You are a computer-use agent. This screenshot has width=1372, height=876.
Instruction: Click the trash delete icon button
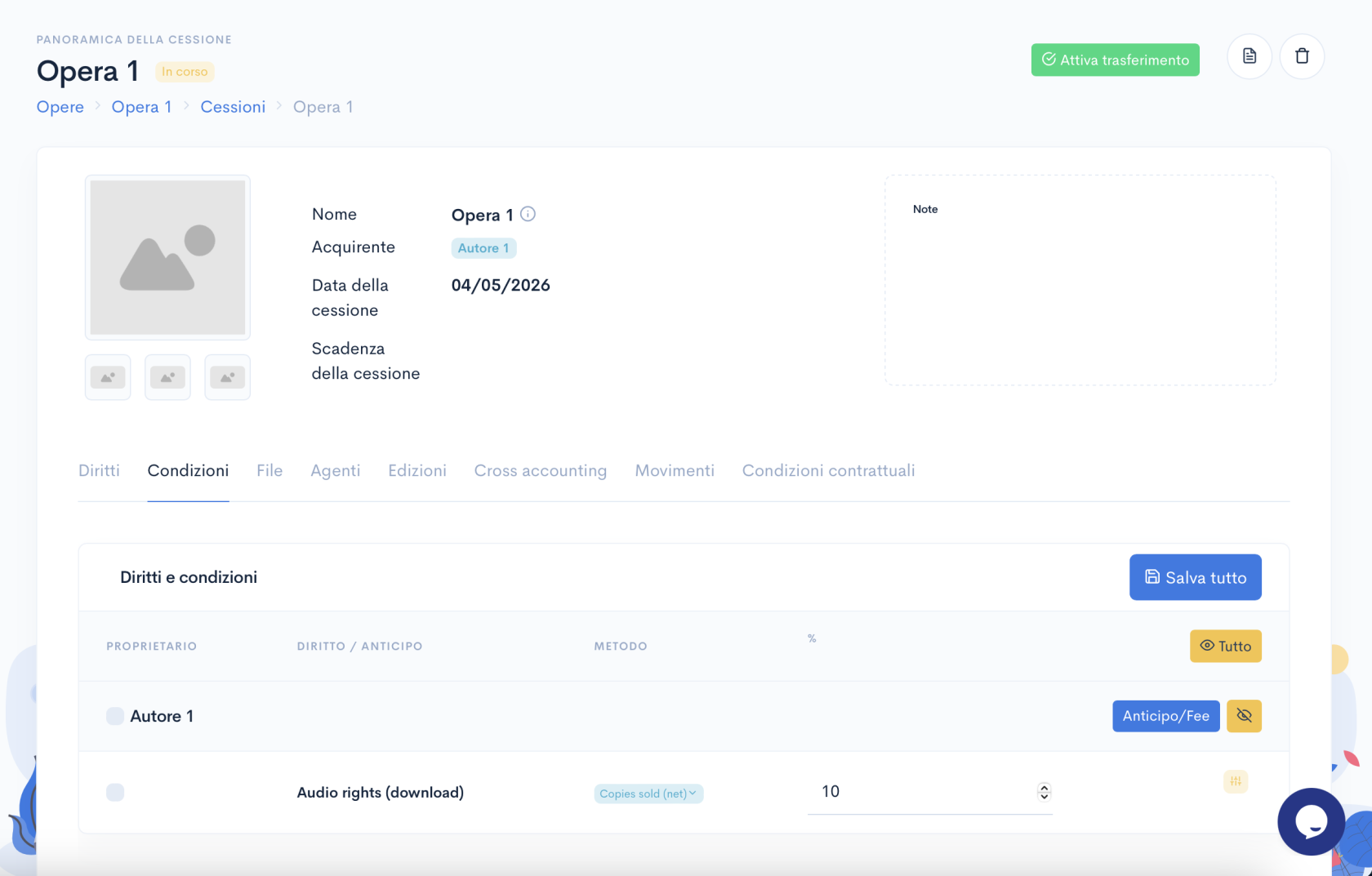1302,56
